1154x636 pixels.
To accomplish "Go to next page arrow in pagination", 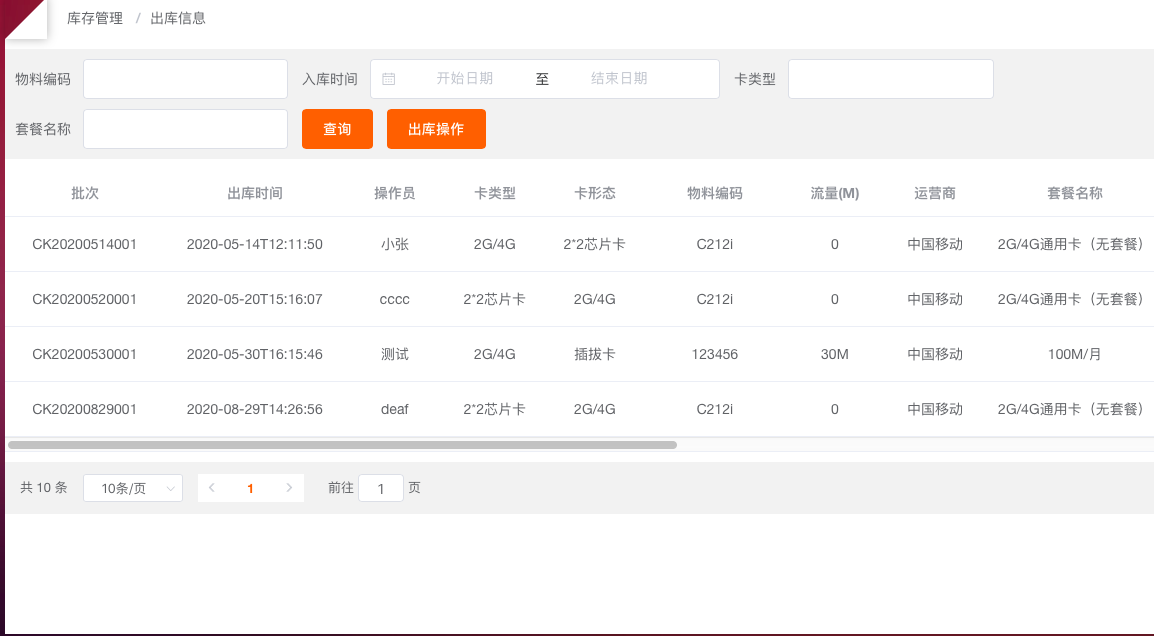I will 289,488.
